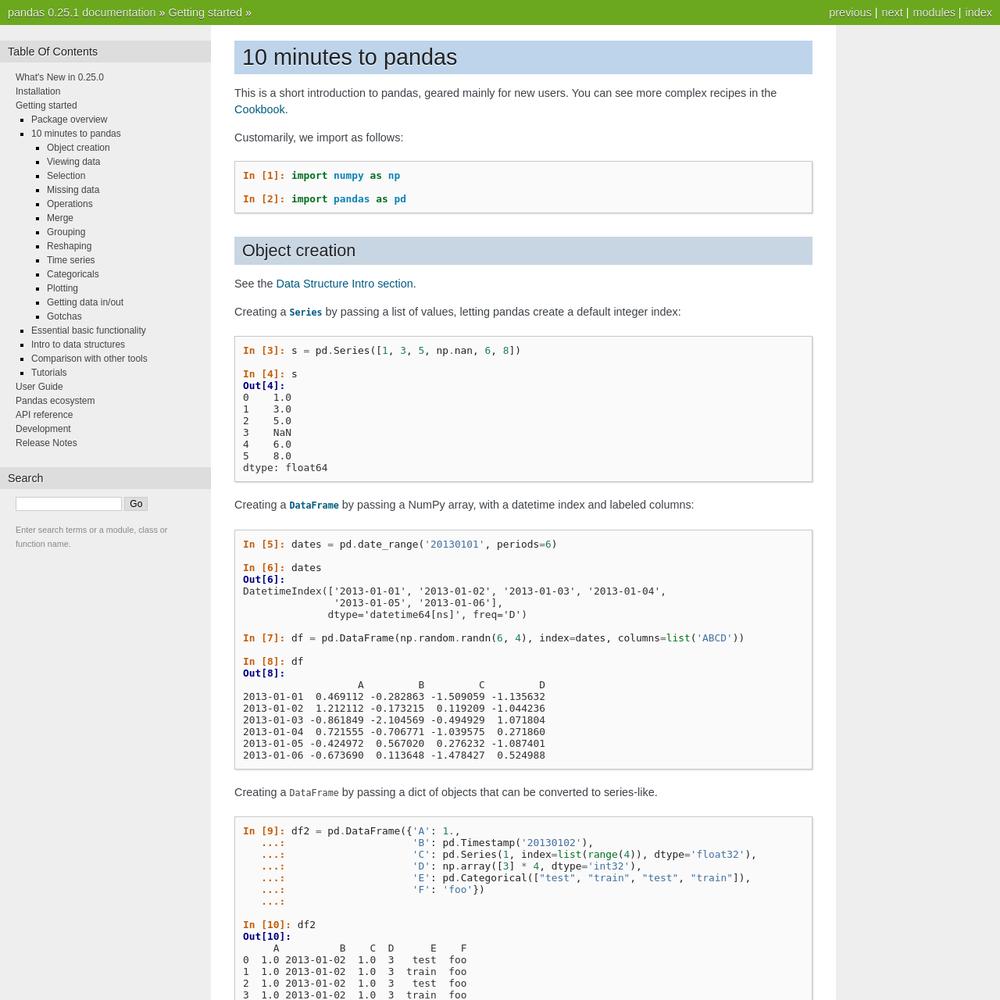Jump to Grouping section
Viewport: 1000px width, 1000px height.
pyautogui.click(x=66, y=232)
